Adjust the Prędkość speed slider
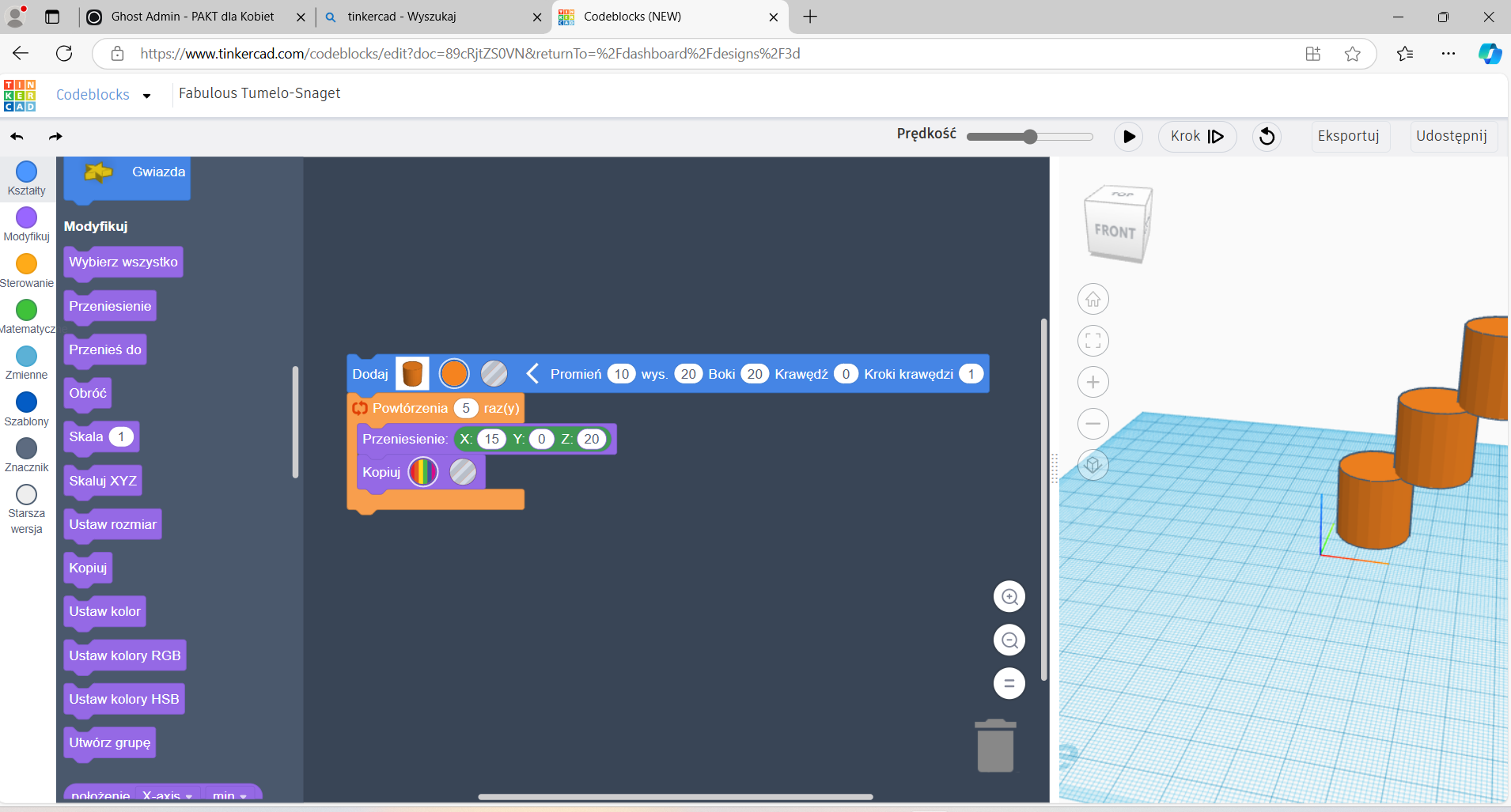The width and height of the screenshot is (1511, 812). [x=1029, y=137]
